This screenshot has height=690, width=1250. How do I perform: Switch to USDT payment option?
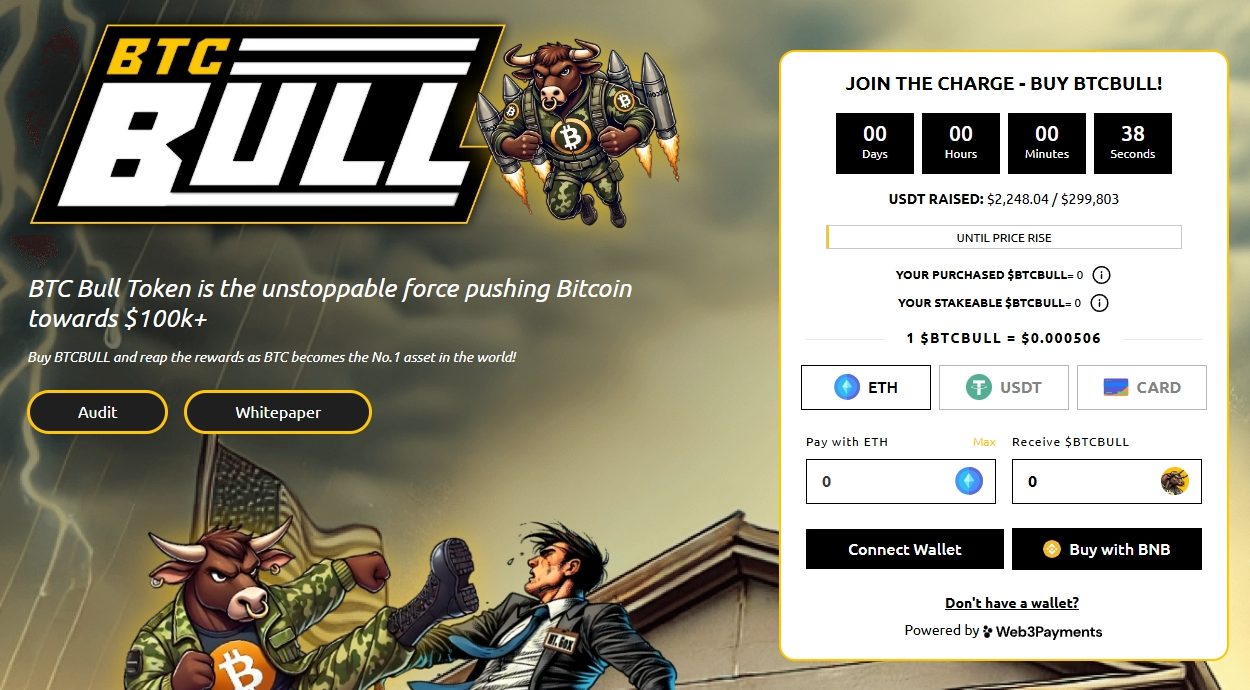coord(1004,387)
